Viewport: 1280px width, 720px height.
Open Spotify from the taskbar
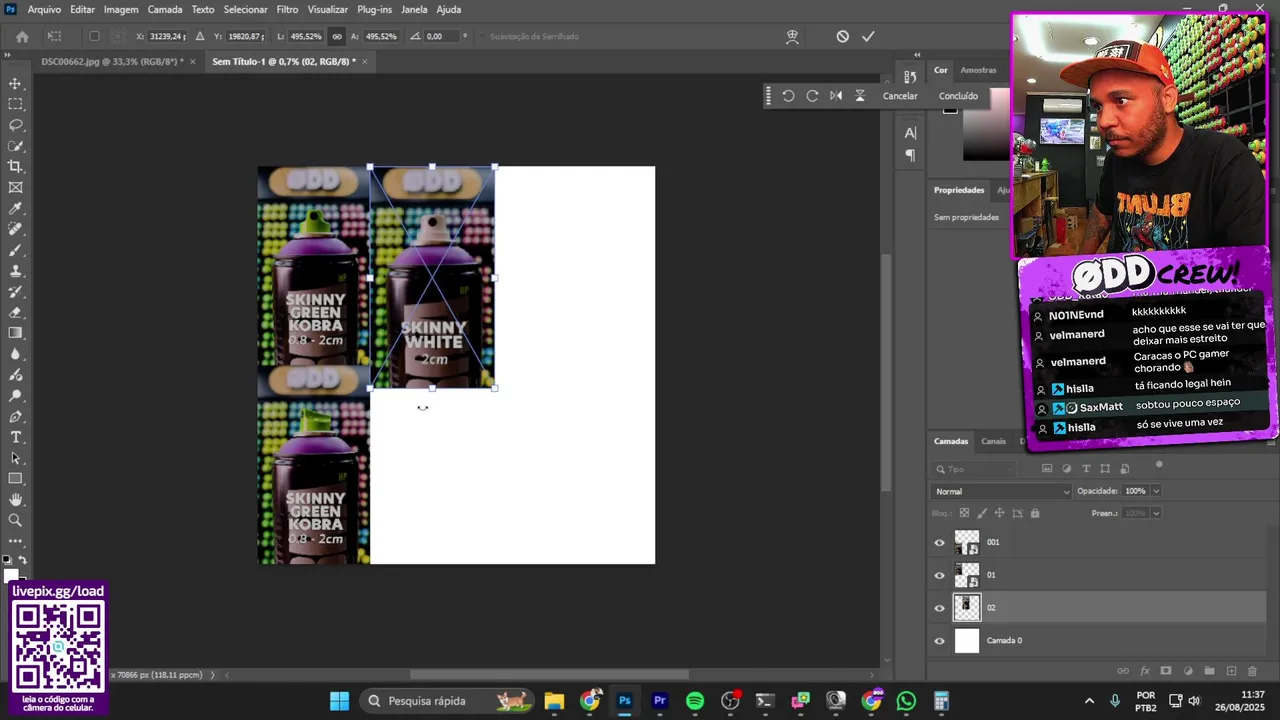click(695, 701)
